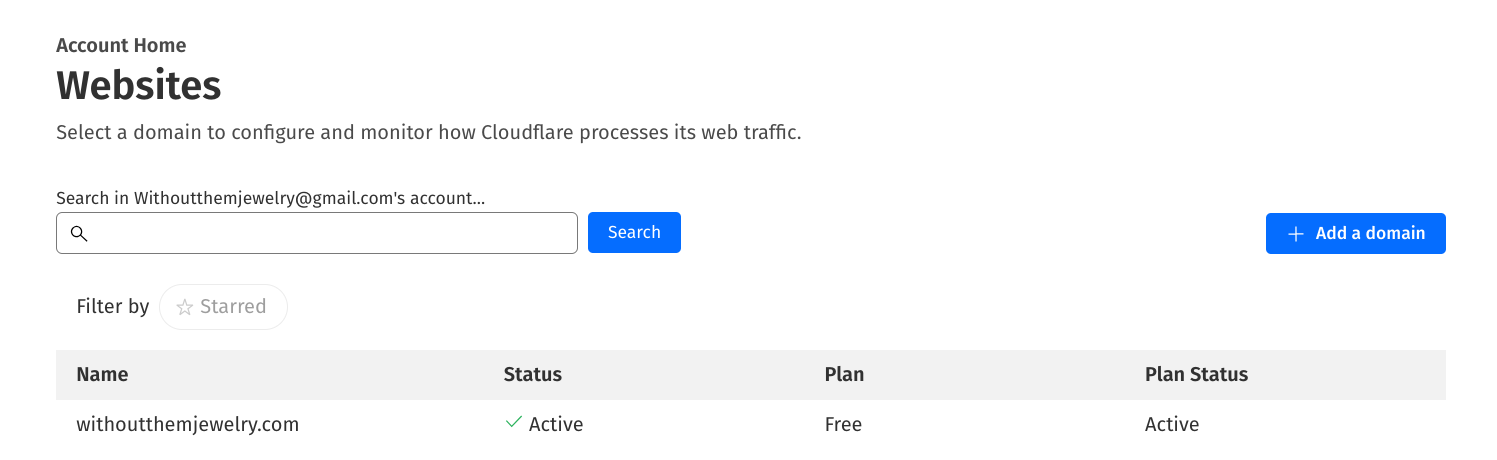Toggle the Starred filter chip
The image size is (1497, 460).
223,307
